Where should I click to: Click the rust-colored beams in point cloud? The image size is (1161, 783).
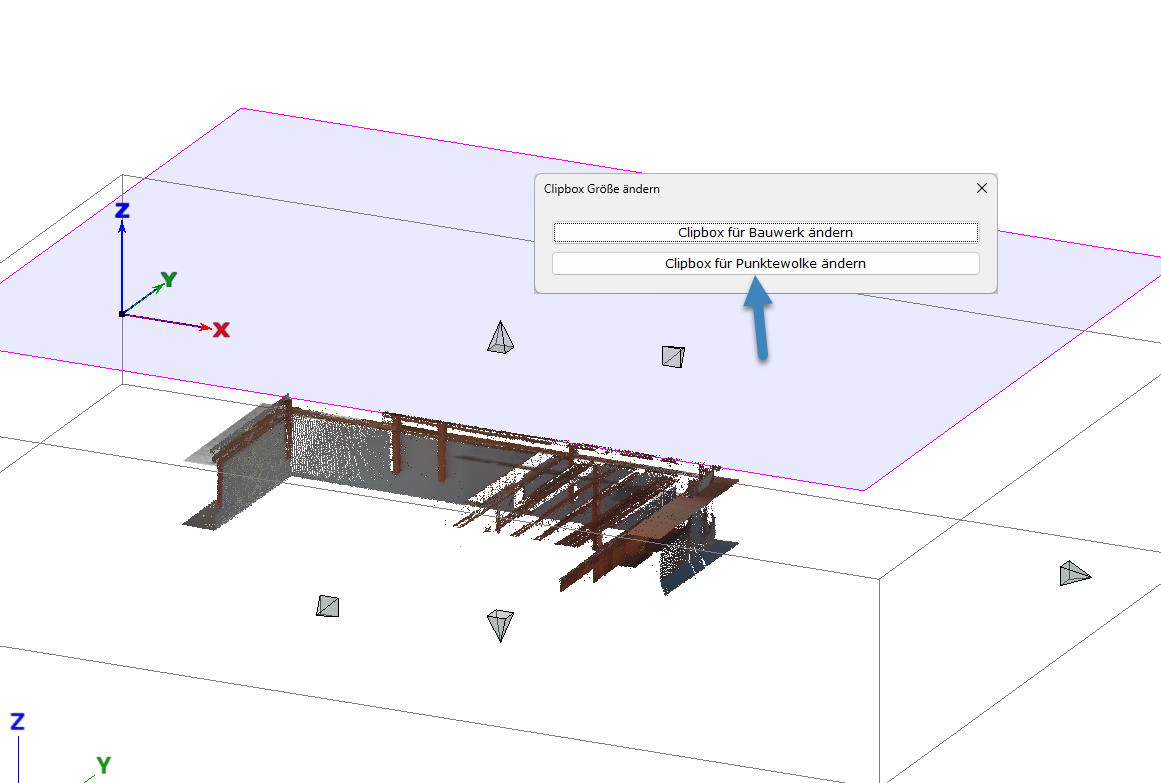click(540, 500)
